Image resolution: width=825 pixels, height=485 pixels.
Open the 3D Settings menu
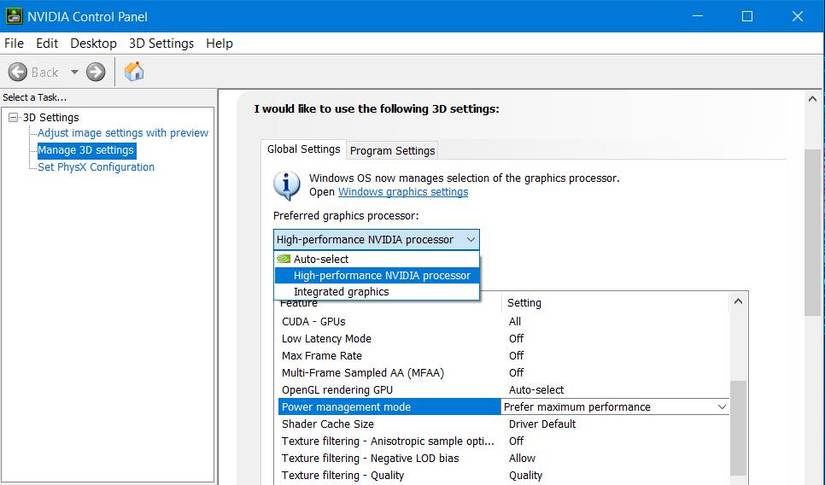coord(161,43)
